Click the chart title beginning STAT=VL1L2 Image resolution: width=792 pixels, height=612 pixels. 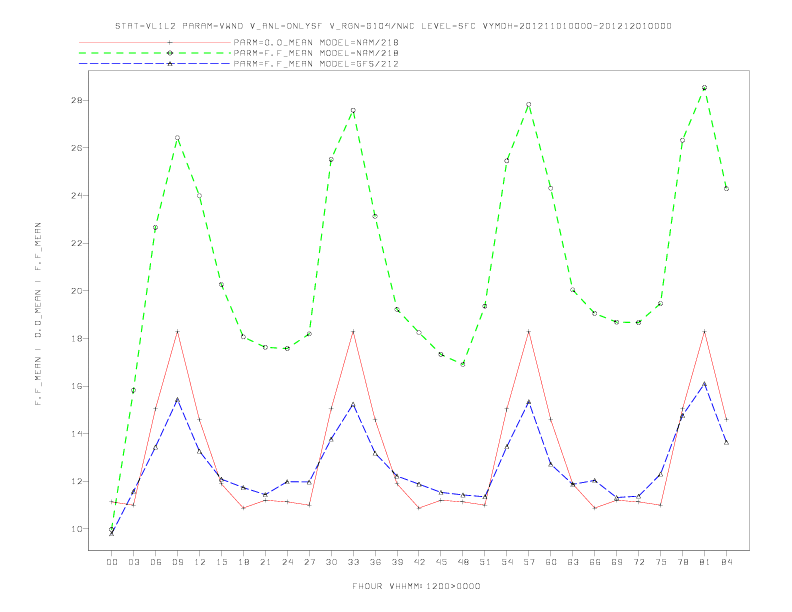pyautogui.click(x=393, y=26)
